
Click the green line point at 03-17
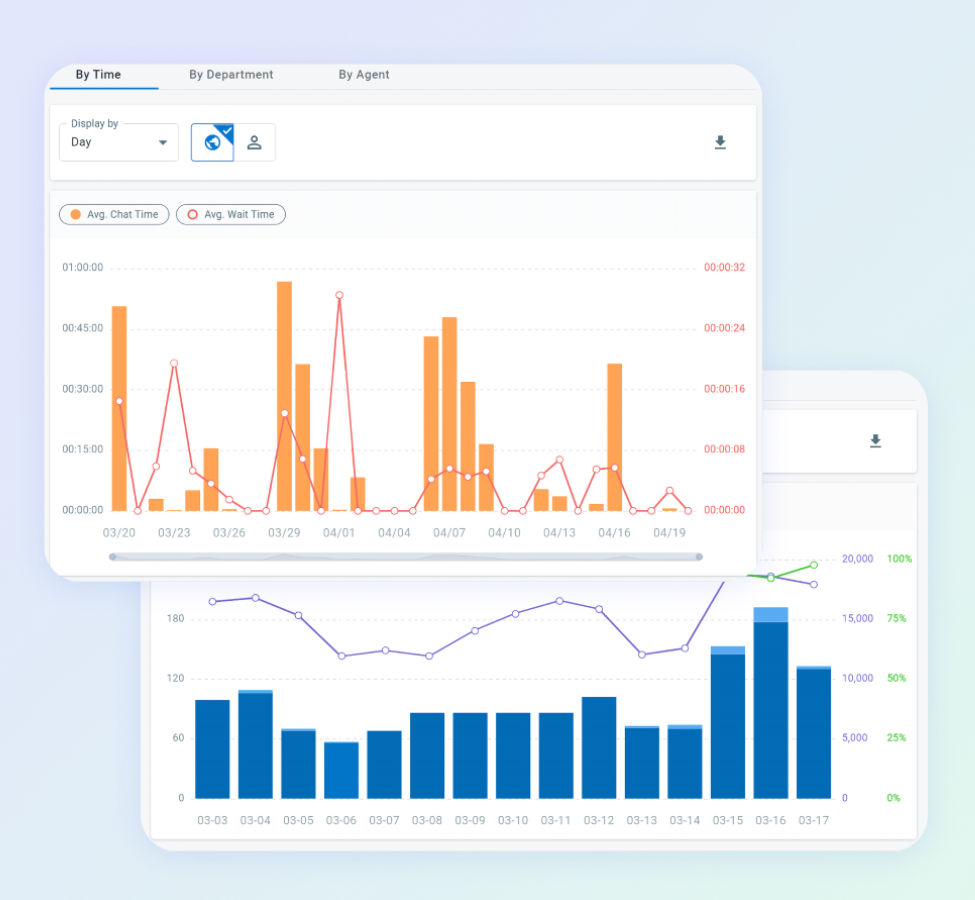tap(814, 565)
